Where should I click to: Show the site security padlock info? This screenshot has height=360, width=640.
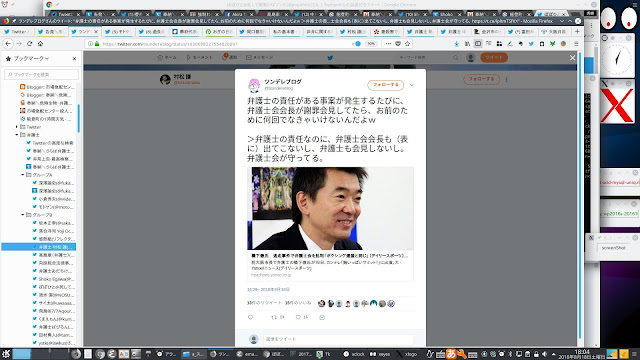coord(97,44)
